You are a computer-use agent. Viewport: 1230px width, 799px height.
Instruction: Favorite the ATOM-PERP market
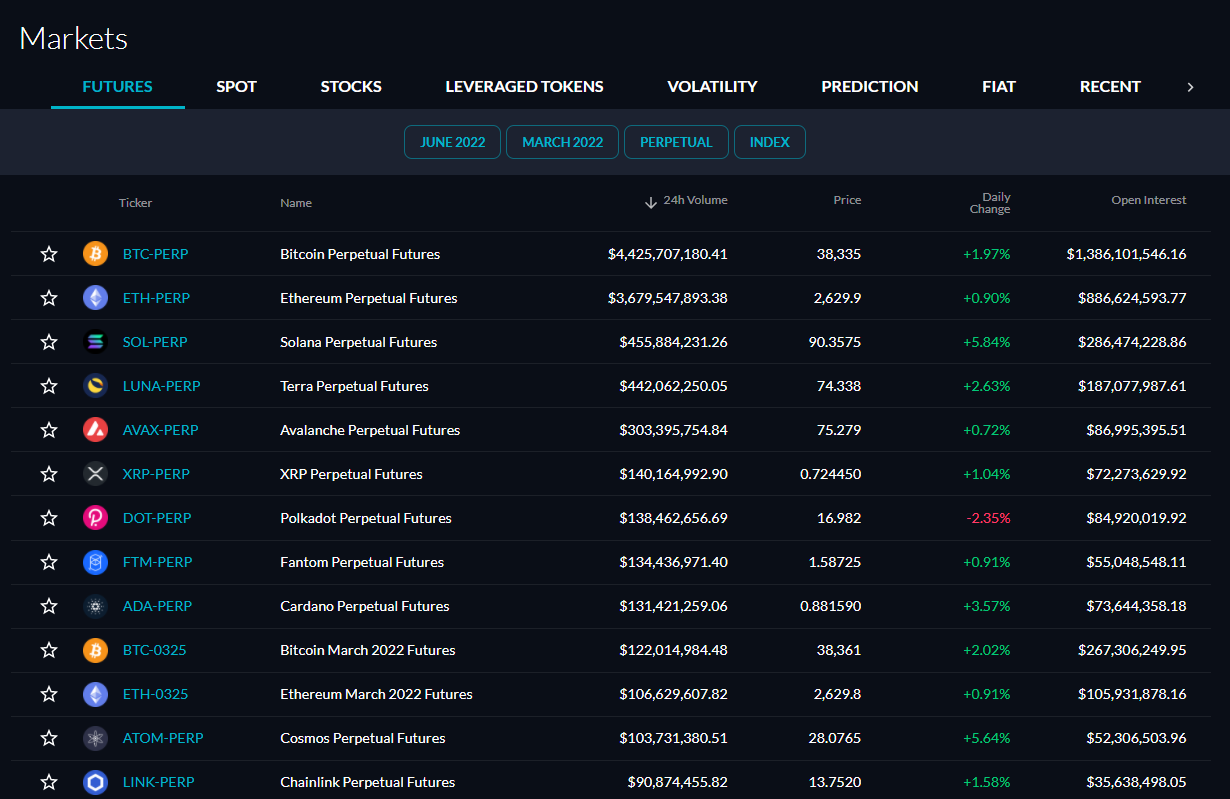pos(49,738)
